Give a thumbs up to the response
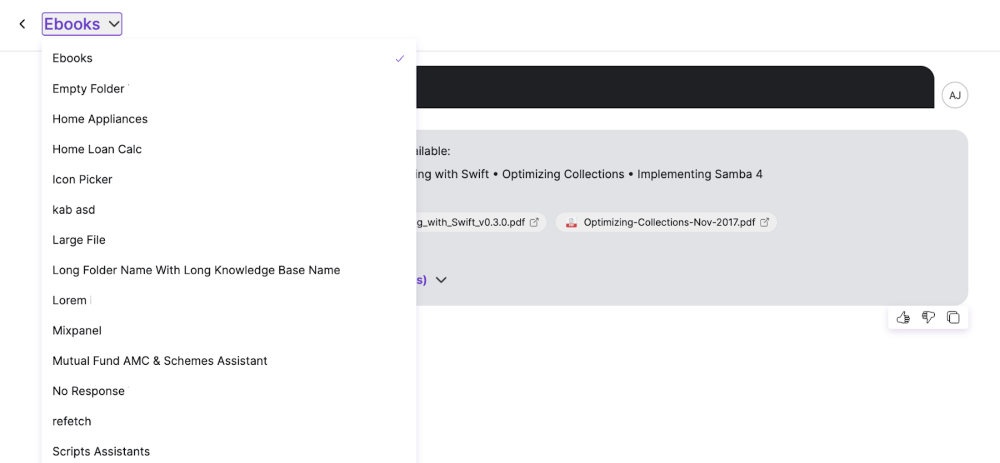This screenshot has width=1000, height=463. (x=903, y=317)
